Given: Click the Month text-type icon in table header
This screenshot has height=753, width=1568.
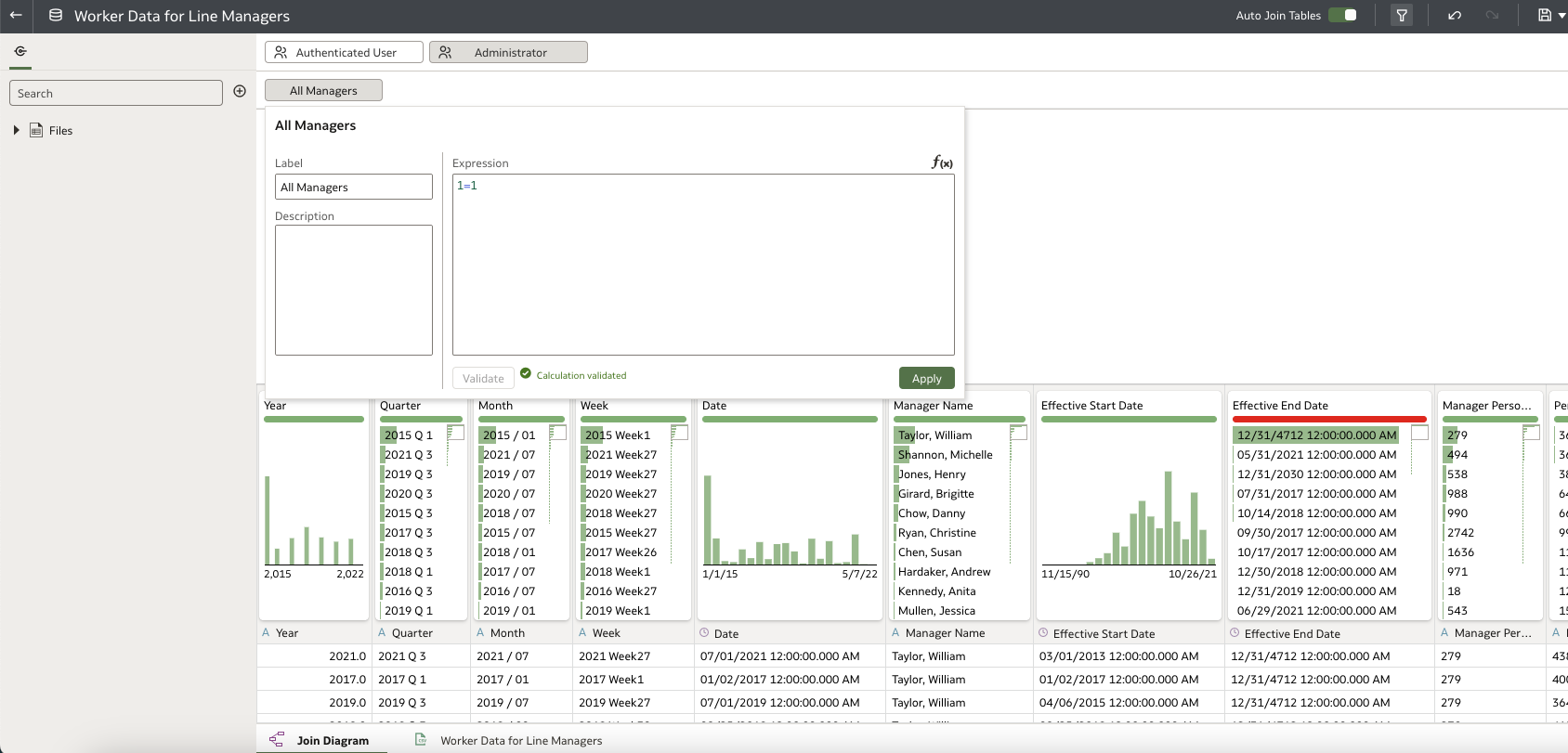Looking at the screenshot, I should point(480,632).
